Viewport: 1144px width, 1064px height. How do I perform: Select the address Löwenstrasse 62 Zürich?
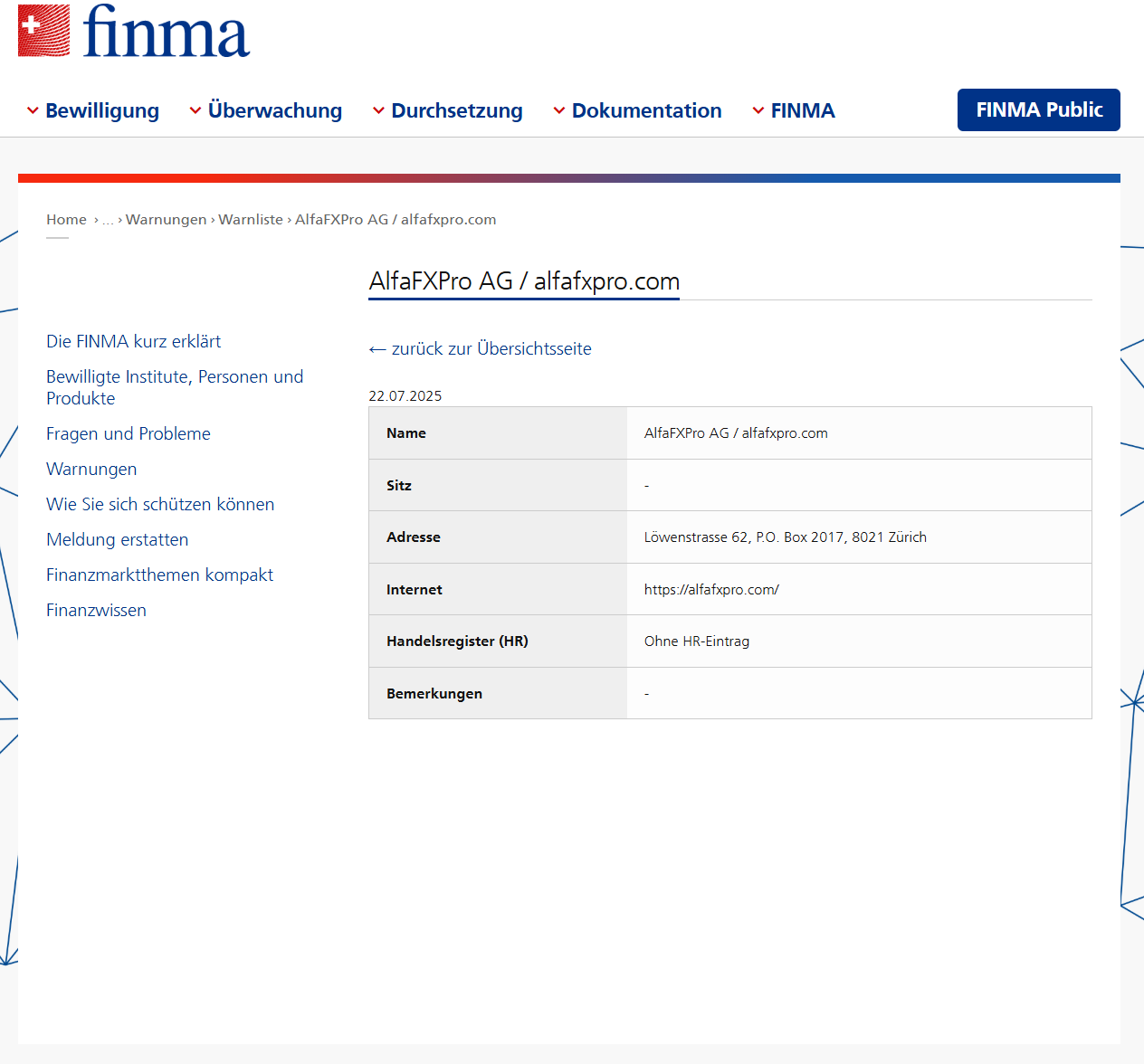click(x=786, y=537)
